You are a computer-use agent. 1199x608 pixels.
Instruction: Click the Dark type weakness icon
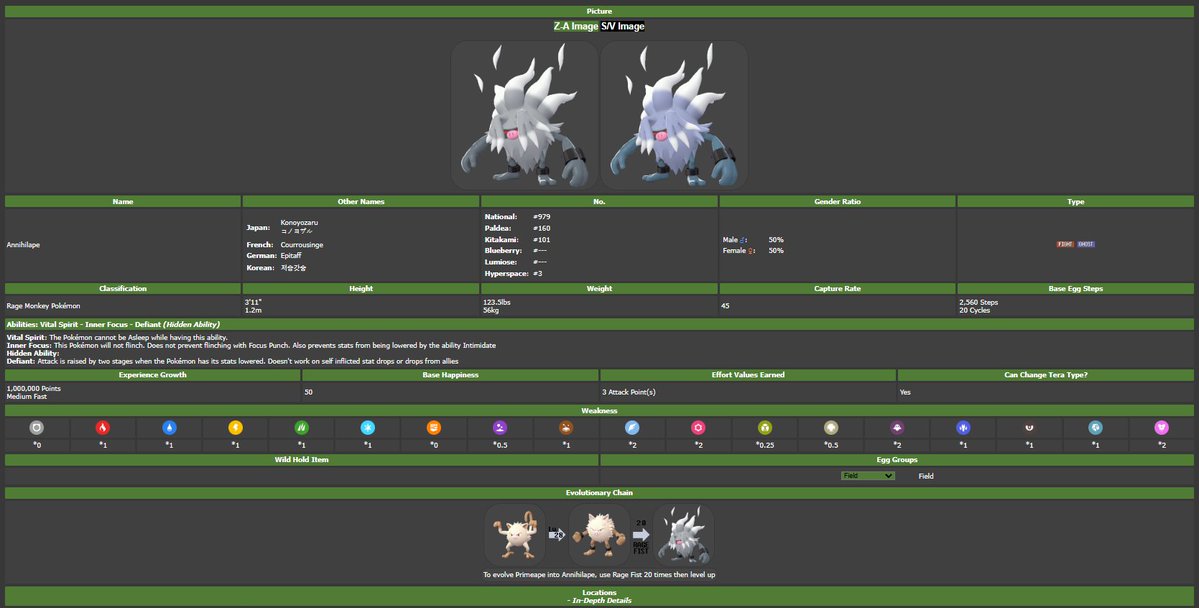[x=1029, y=428]
